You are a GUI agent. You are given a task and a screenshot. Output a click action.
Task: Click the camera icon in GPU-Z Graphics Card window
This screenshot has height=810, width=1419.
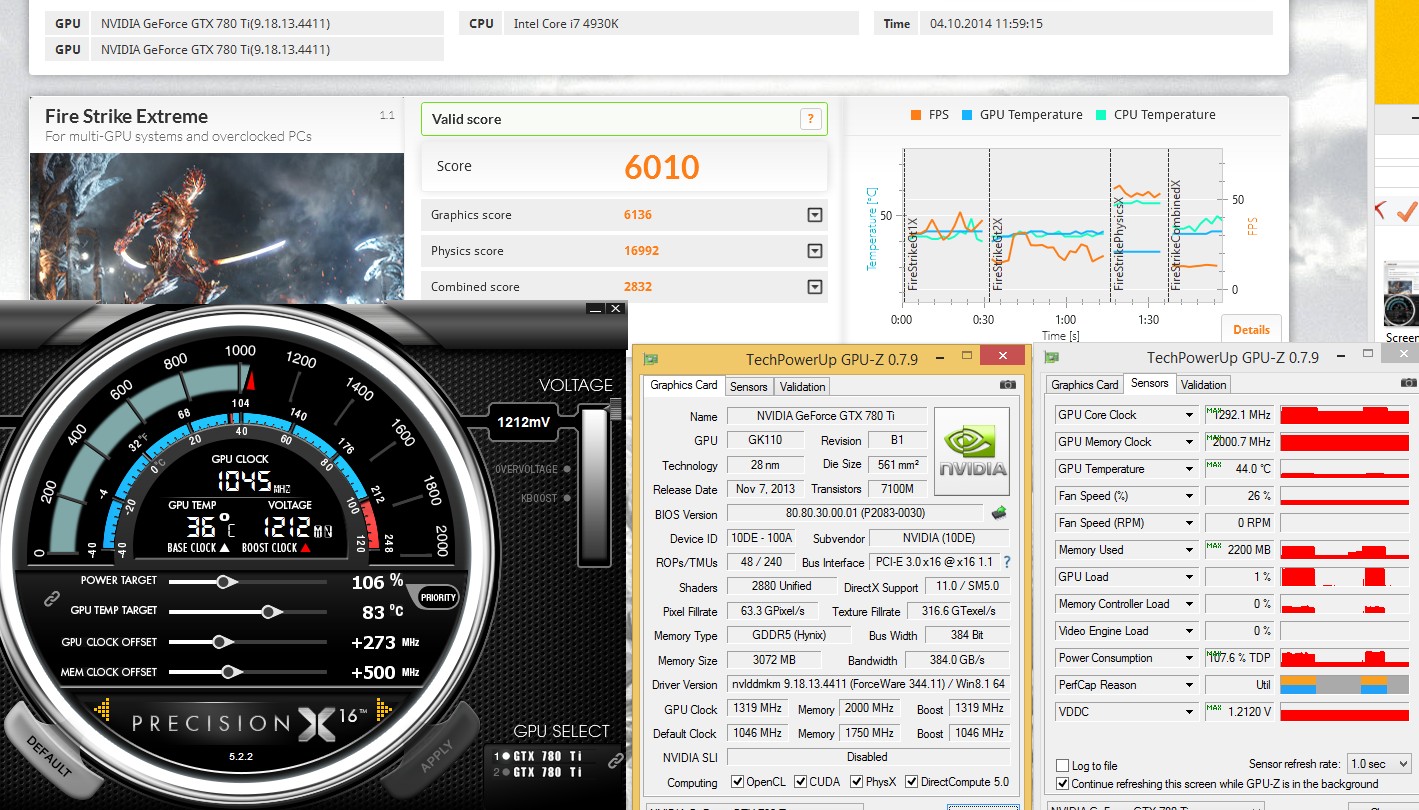pos(1008,384)
